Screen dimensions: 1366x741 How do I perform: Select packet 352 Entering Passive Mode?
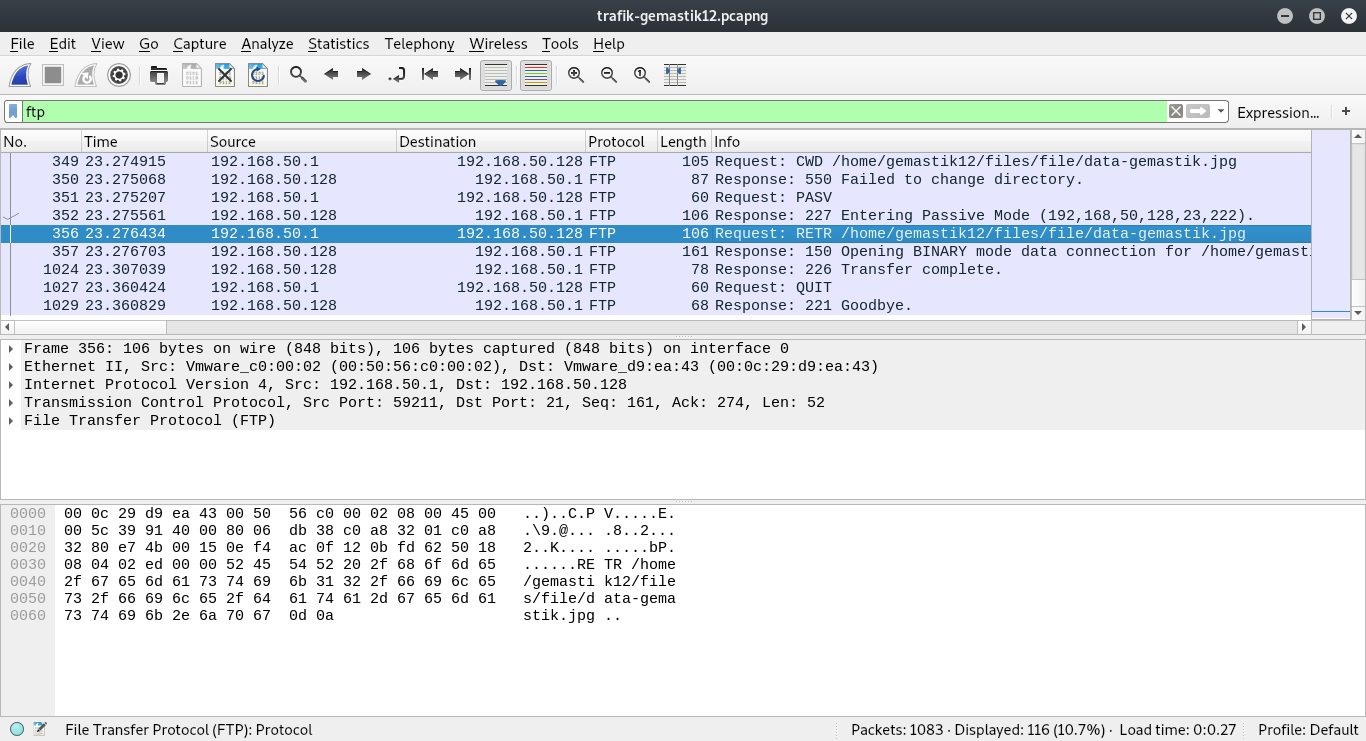coord(655,215)
